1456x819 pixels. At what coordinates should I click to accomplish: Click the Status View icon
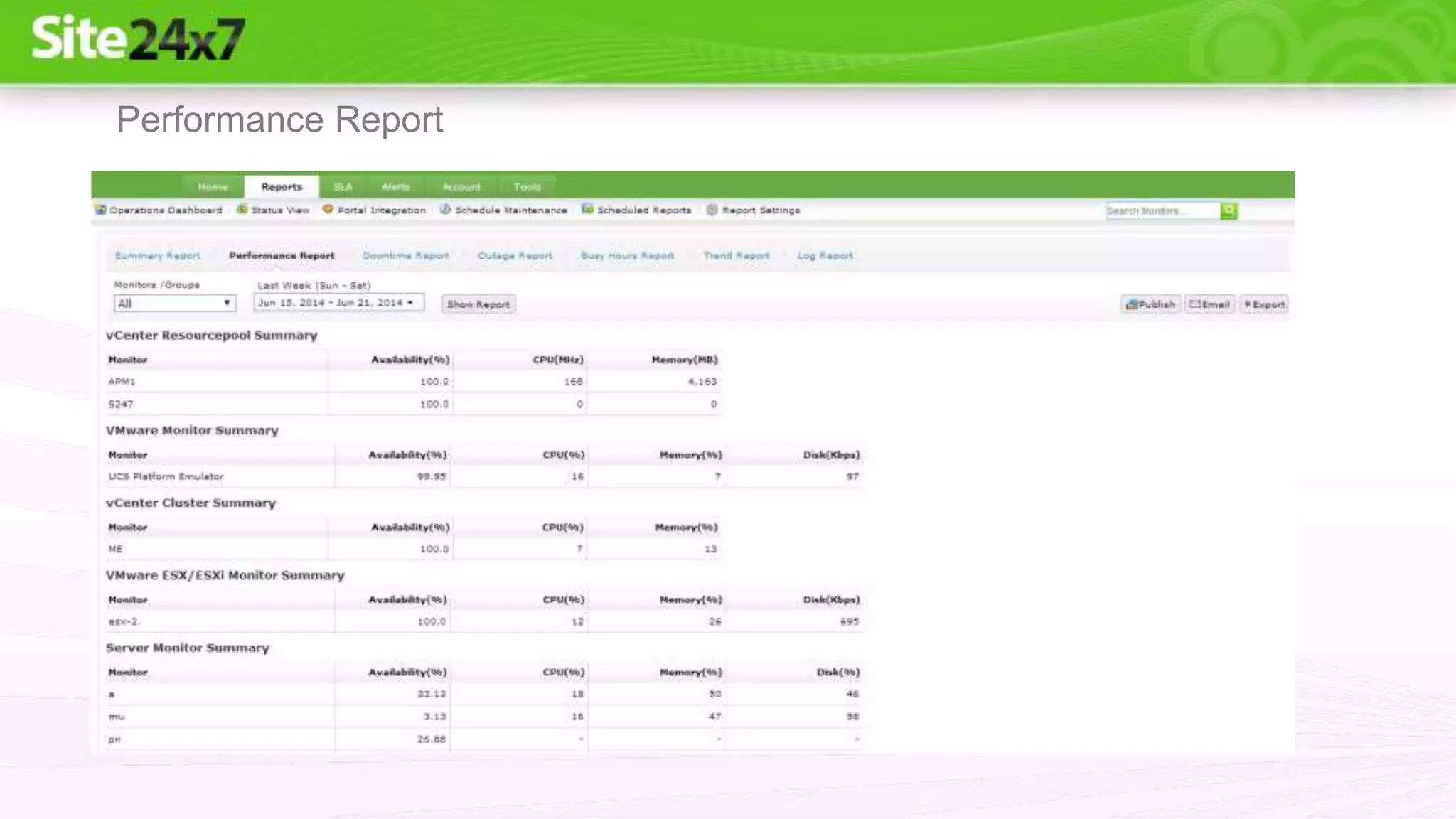tap(242, 210)
